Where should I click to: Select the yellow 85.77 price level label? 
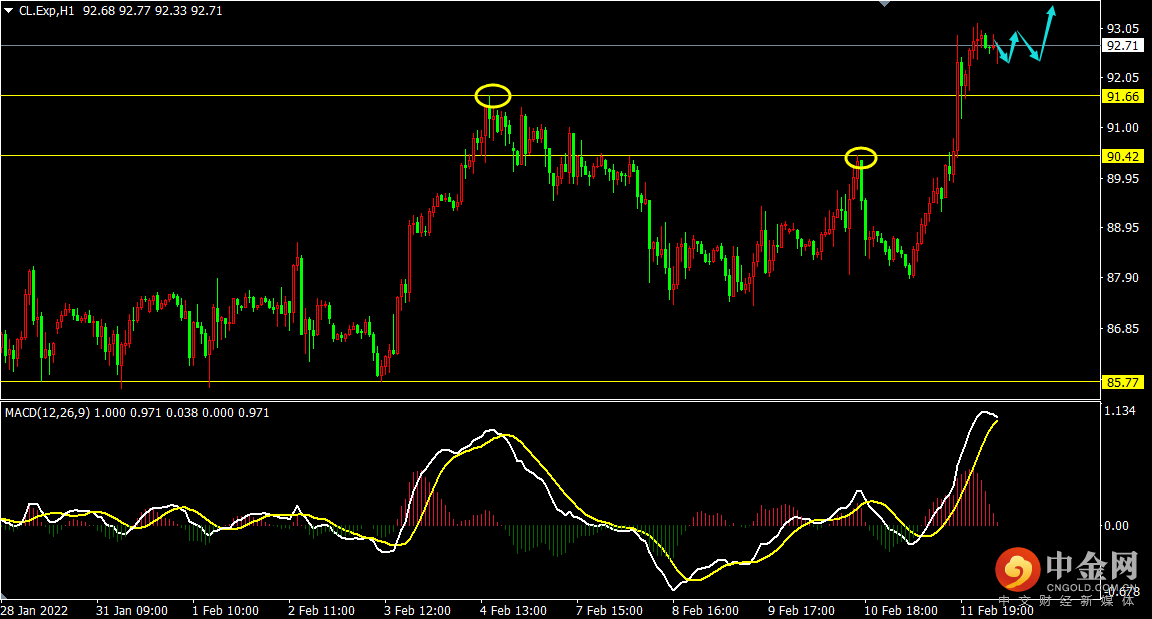[x=1123, y=382]
